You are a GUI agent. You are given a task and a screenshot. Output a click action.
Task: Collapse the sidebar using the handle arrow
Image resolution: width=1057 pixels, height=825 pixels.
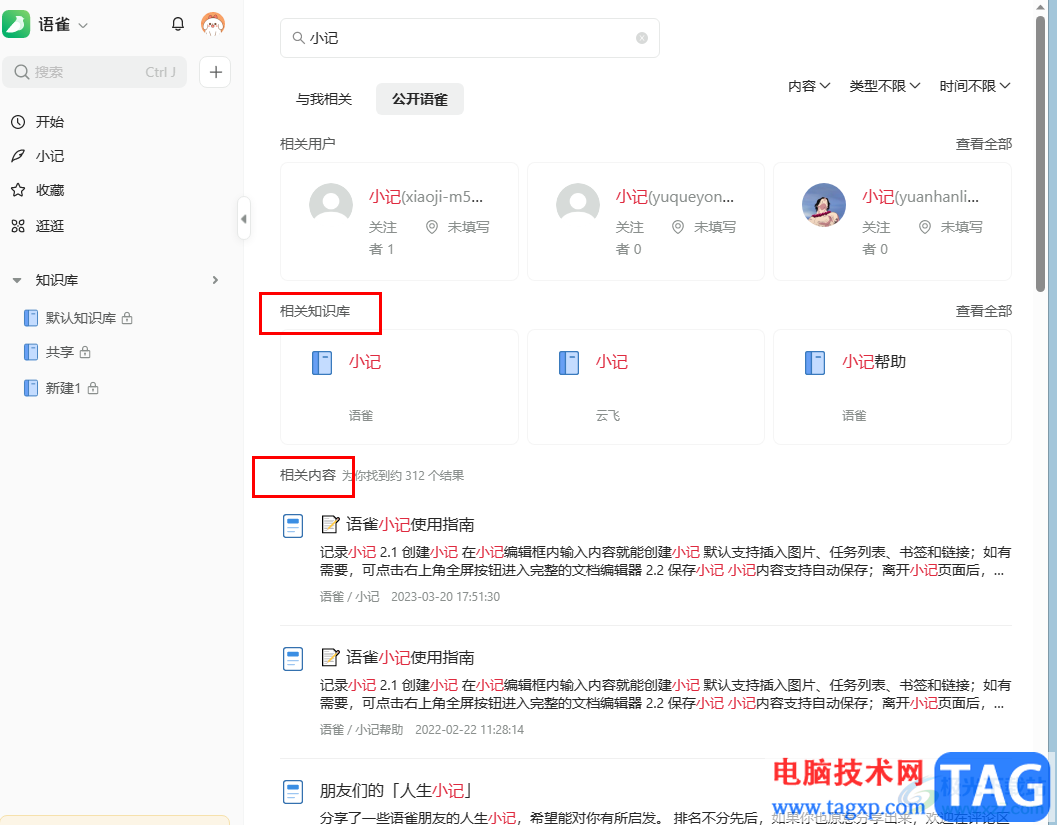click(x=244, y=218)
